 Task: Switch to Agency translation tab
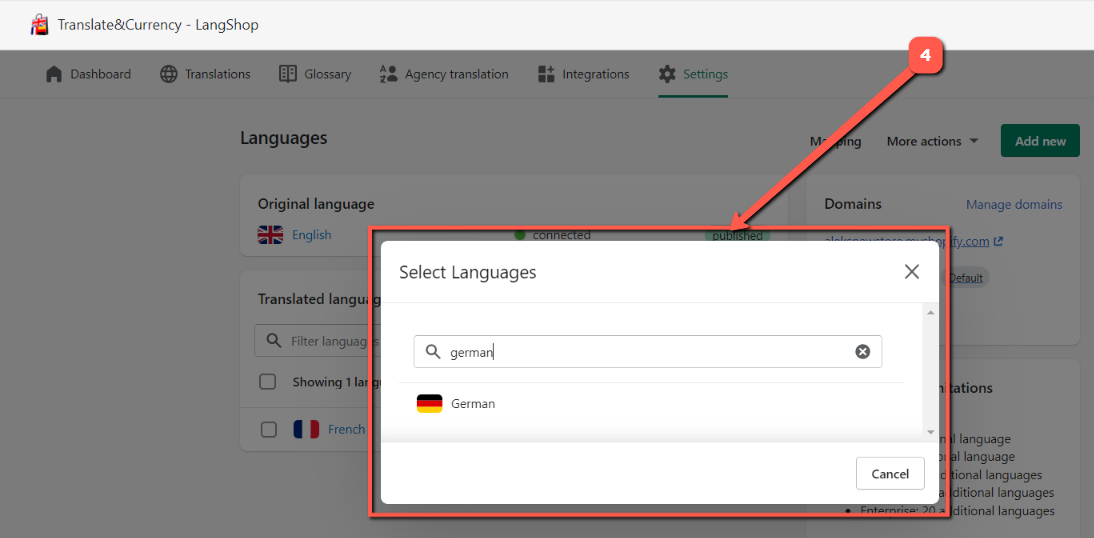pyautogui.click(x=444, y=74)
